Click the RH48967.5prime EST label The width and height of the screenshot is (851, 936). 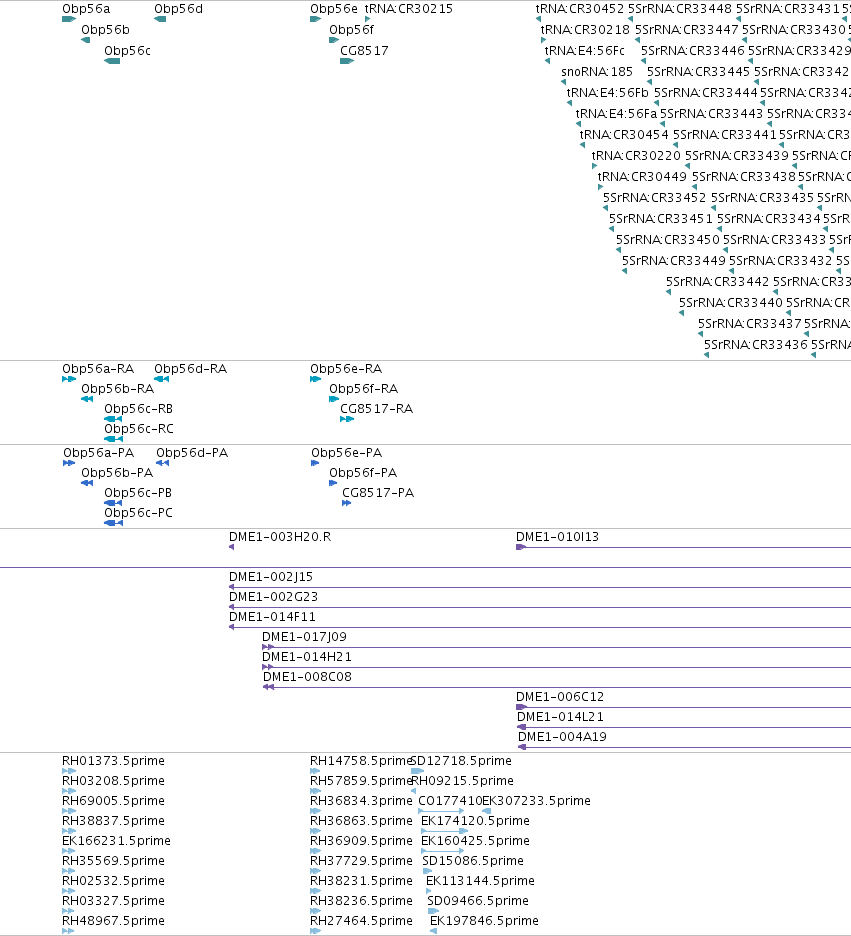[113, 921]
